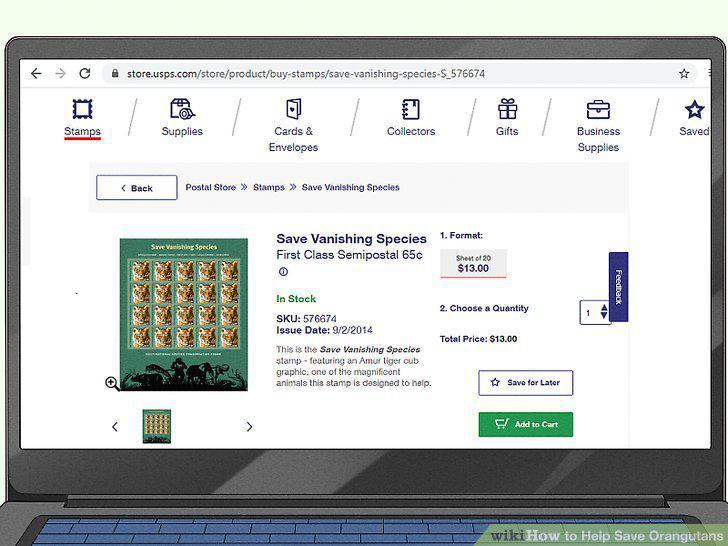Open the Saved star icon
Viewport: 728px width, 546px height.
(x=695, y=110)
